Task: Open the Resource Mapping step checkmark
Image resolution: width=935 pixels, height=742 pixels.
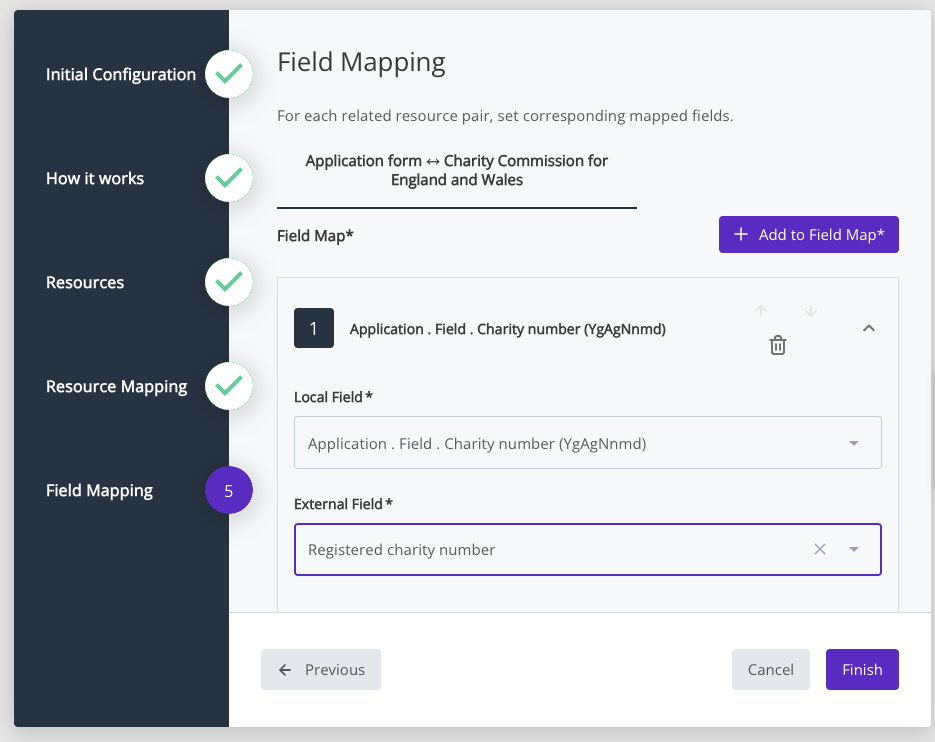Action: pos(229,386)
